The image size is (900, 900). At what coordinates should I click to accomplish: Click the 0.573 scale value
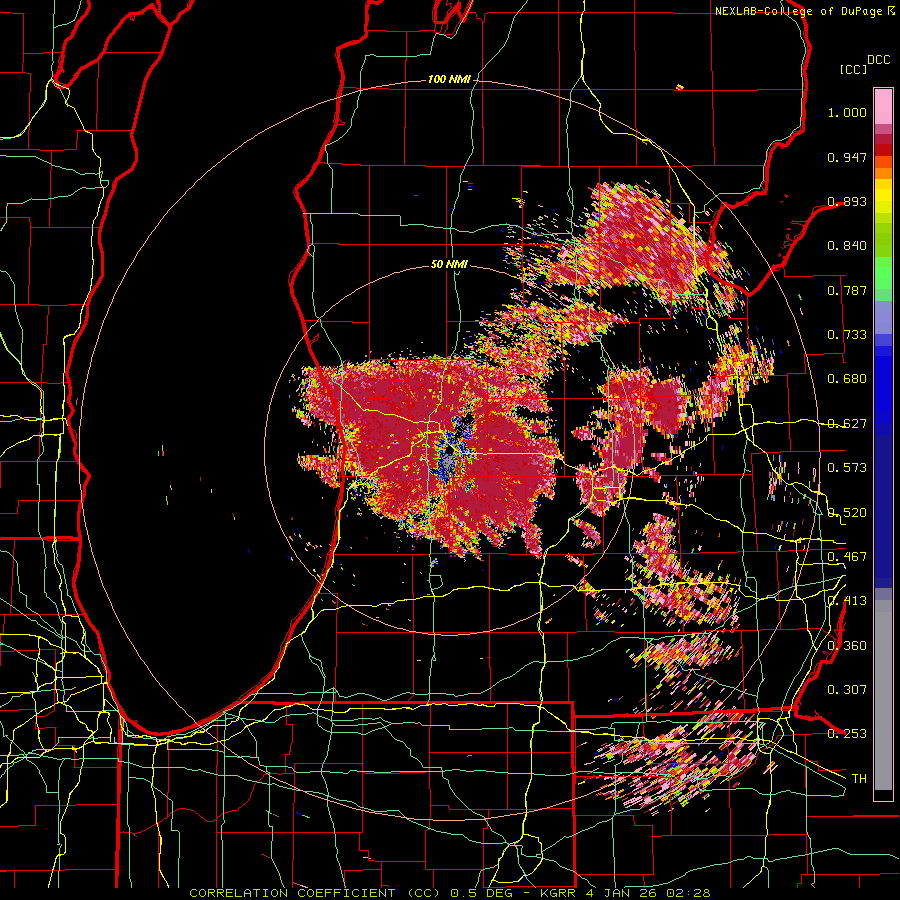tap(847, 468)
